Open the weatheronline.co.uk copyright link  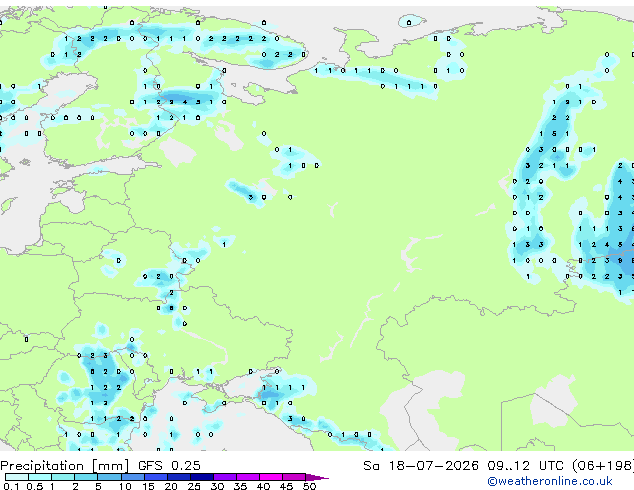click(x=550, y=481)
